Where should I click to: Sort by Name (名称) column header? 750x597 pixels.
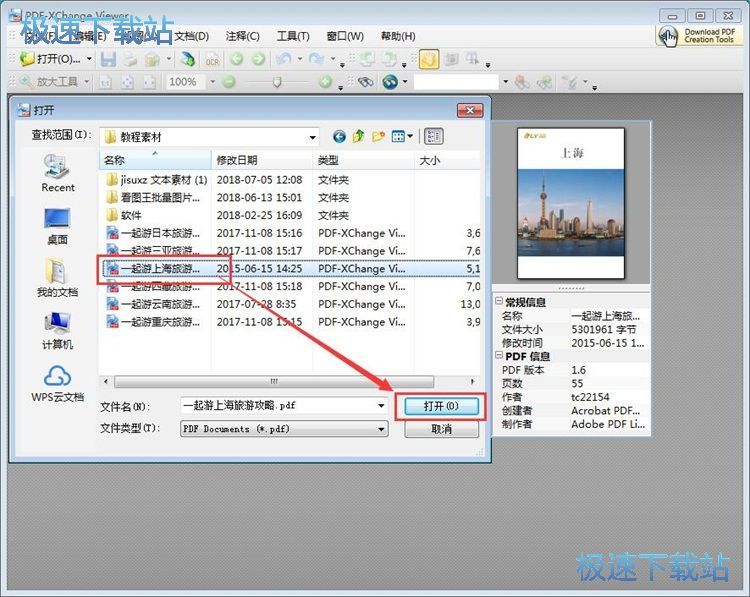[155, 160]
